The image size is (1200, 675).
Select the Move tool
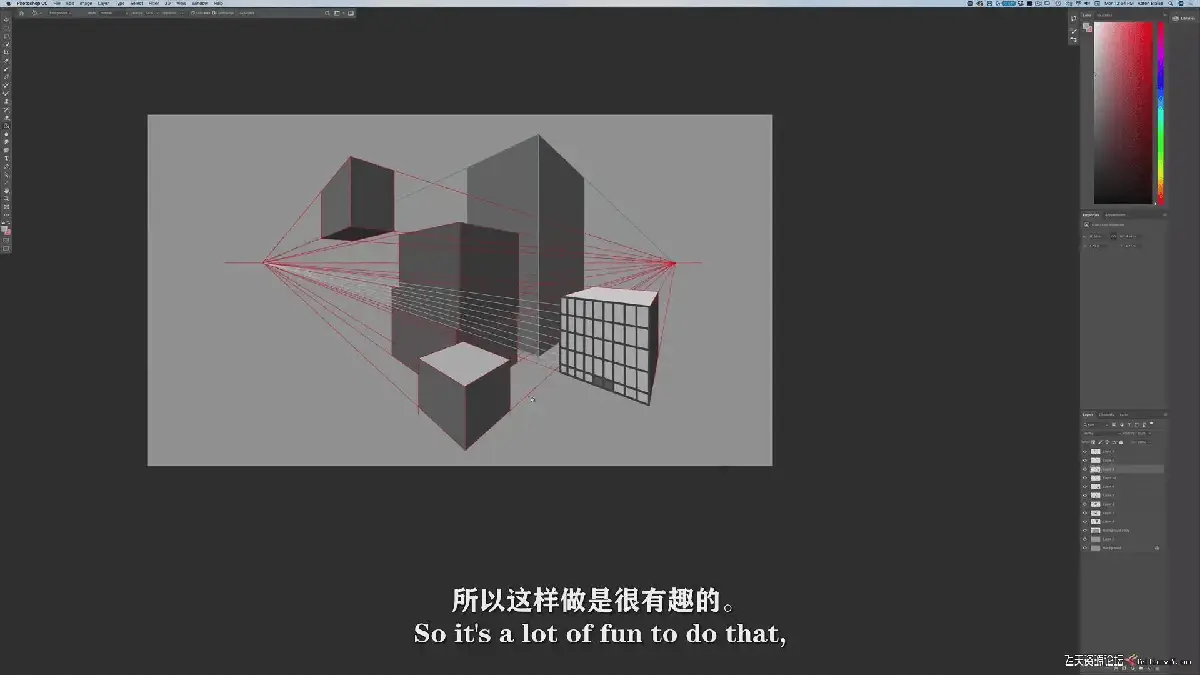pos(5,20)
